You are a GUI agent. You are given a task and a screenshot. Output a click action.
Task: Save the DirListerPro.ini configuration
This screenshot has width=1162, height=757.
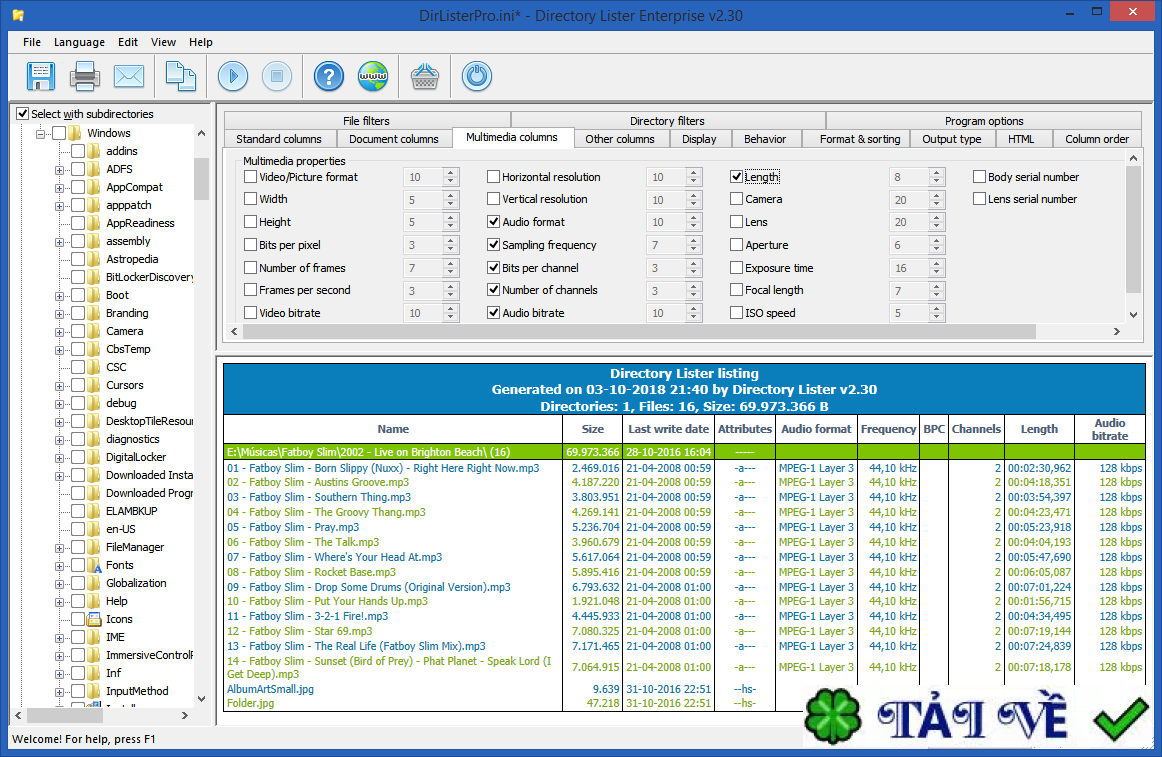(x=39, y=76)
